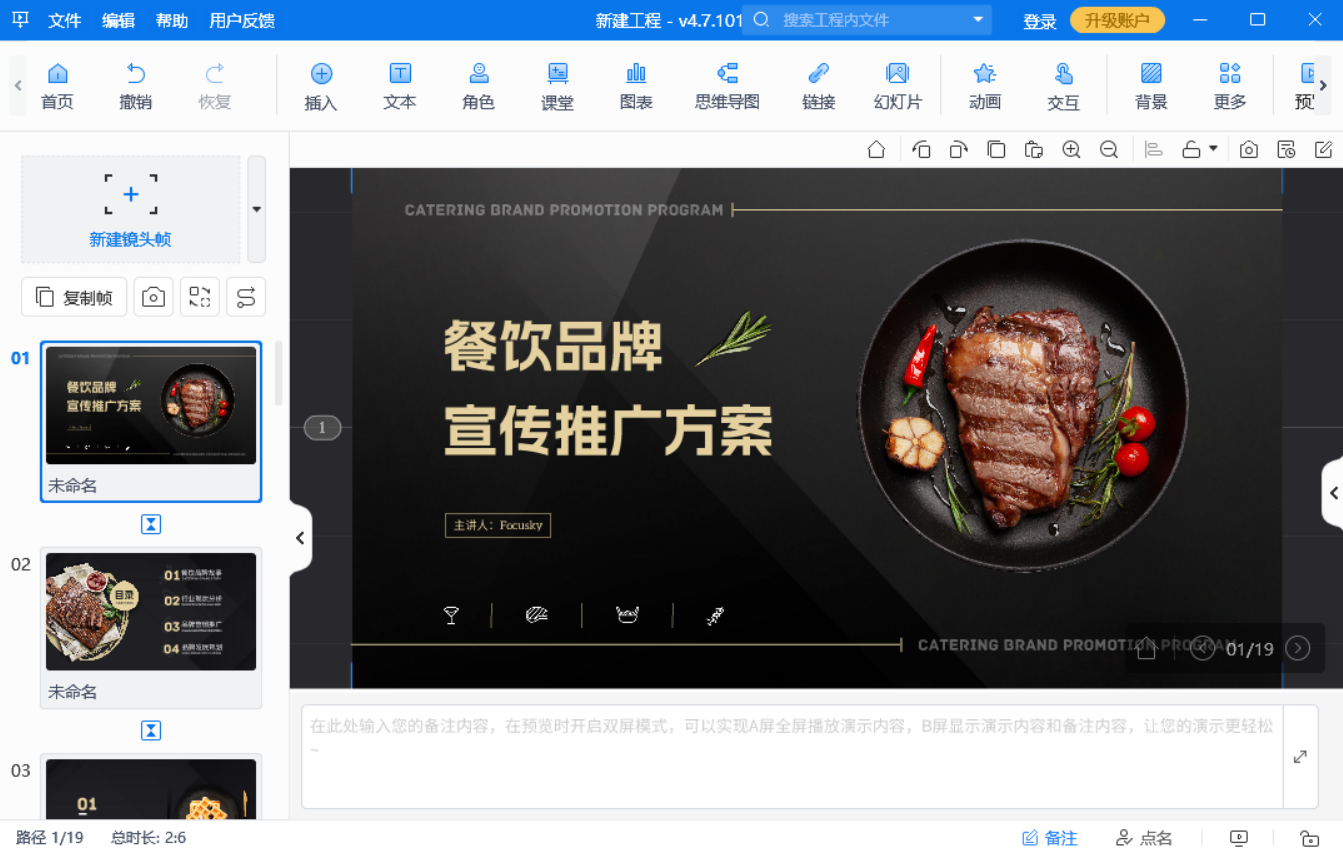
Task: Click the align objects icon
Action: (1153, 149)
